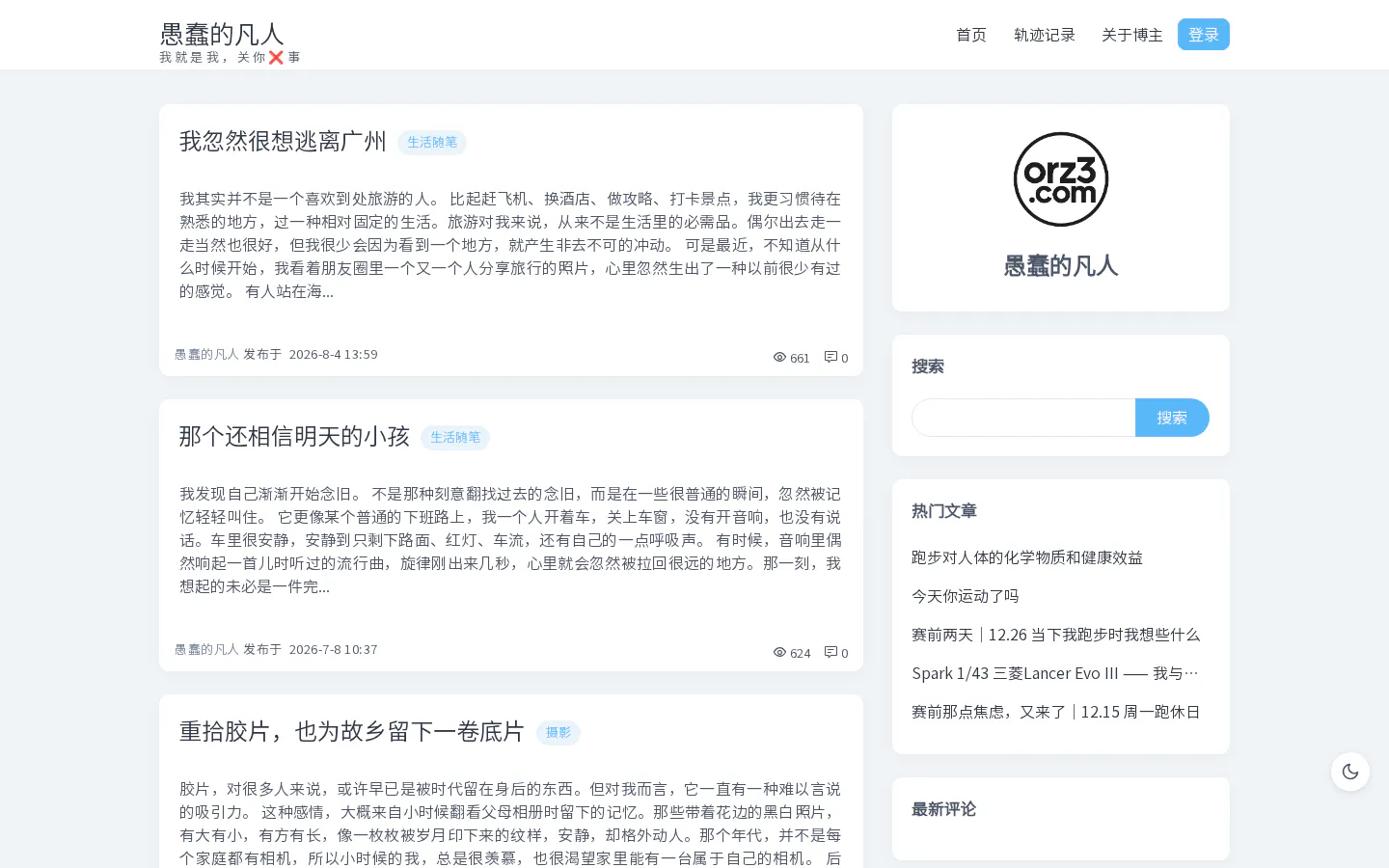Click the orz3.com avatar logo
This screenshot has height=868, width=1389.
[1061, 179]
